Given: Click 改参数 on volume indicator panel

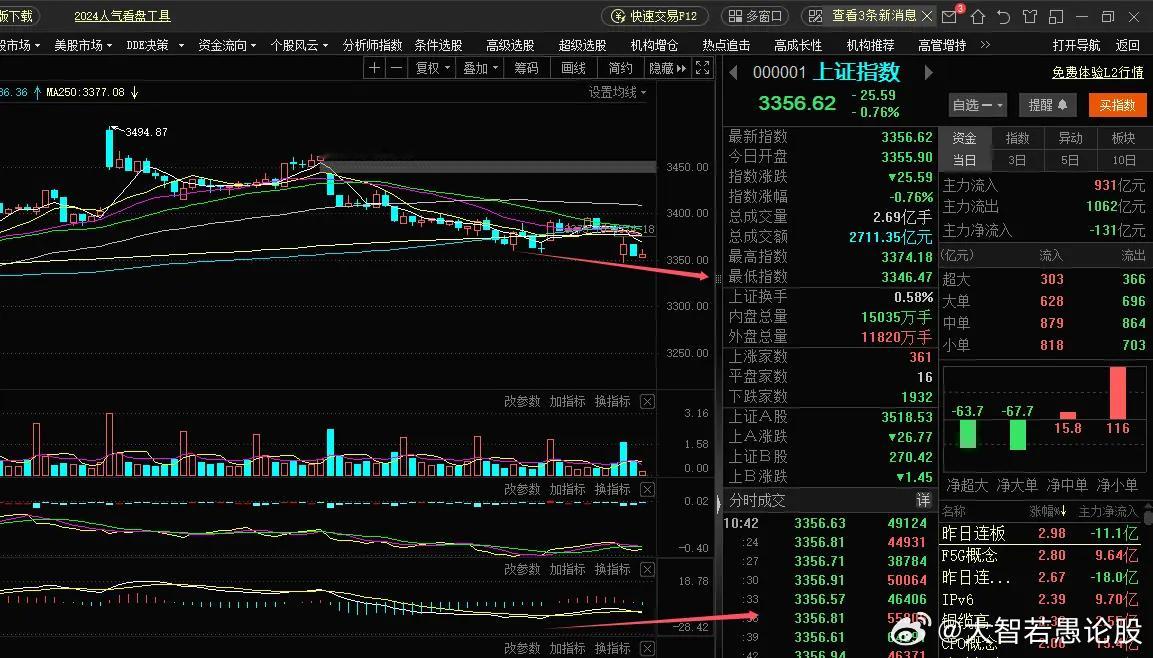Looking at the screenshot, I should (x=522, y=401).
